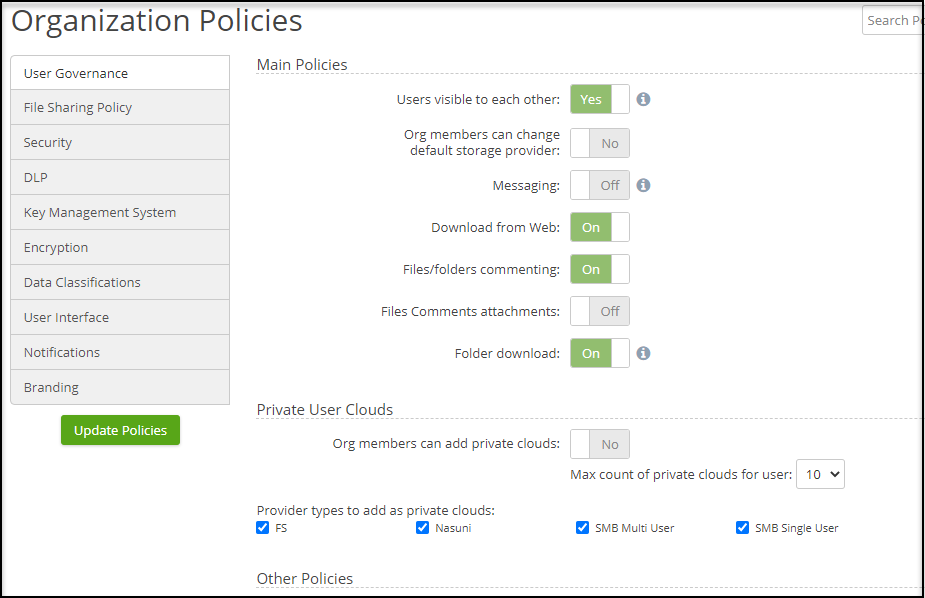Uncheck SMB Multi User checkbox
Viewport: 925px width, 598px height.
pyautogui.click(x=583, y=528)
